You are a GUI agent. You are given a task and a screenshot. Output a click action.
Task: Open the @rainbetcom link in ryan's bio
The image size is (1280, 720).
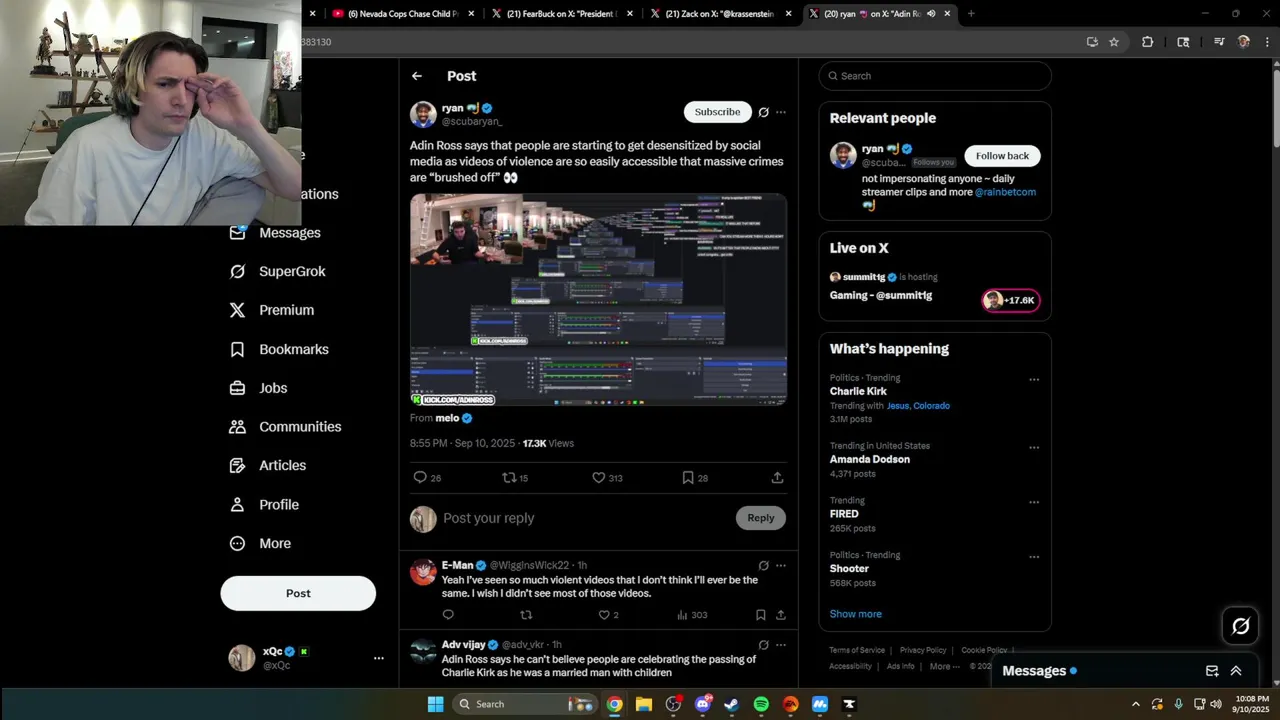point(1005,192)
